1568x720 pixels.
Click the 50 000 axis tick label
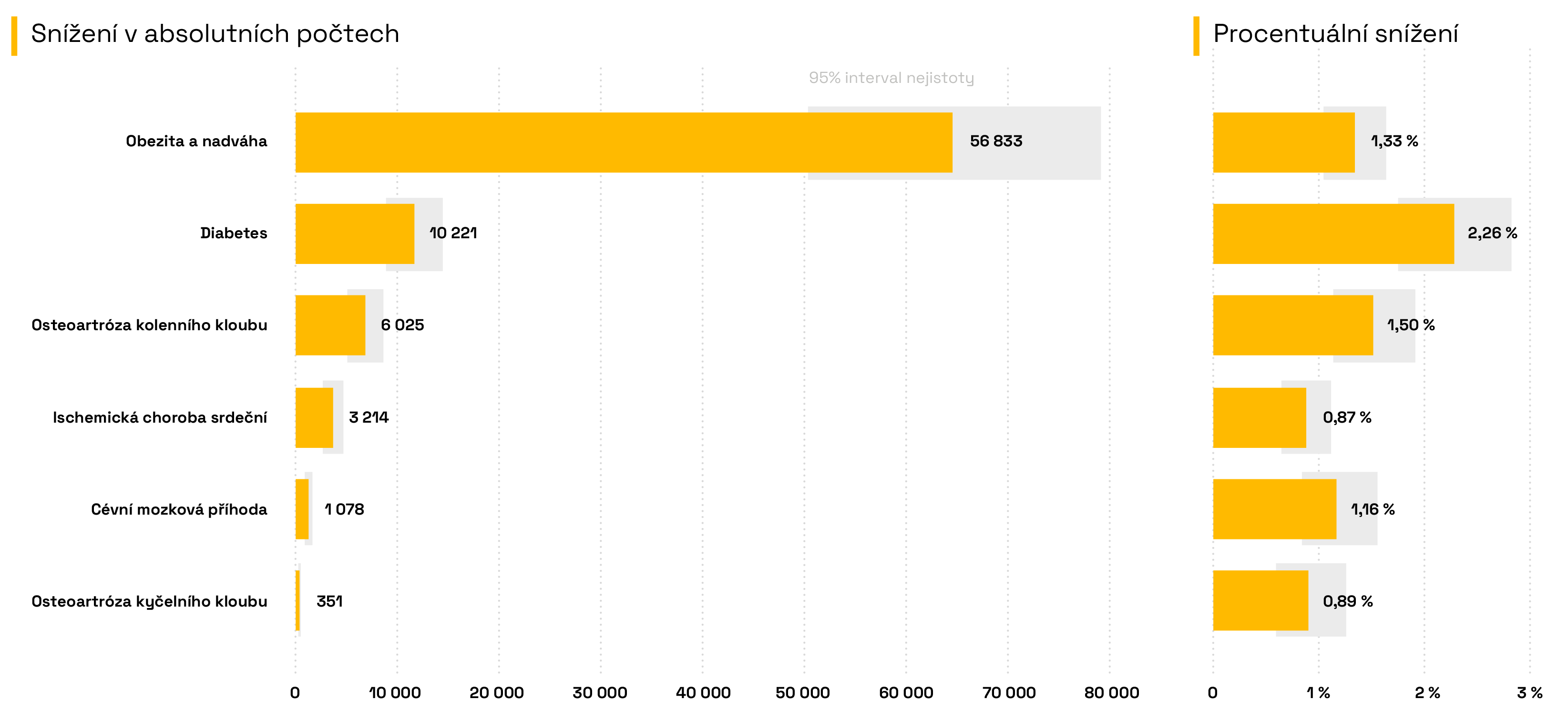point(802,693)
